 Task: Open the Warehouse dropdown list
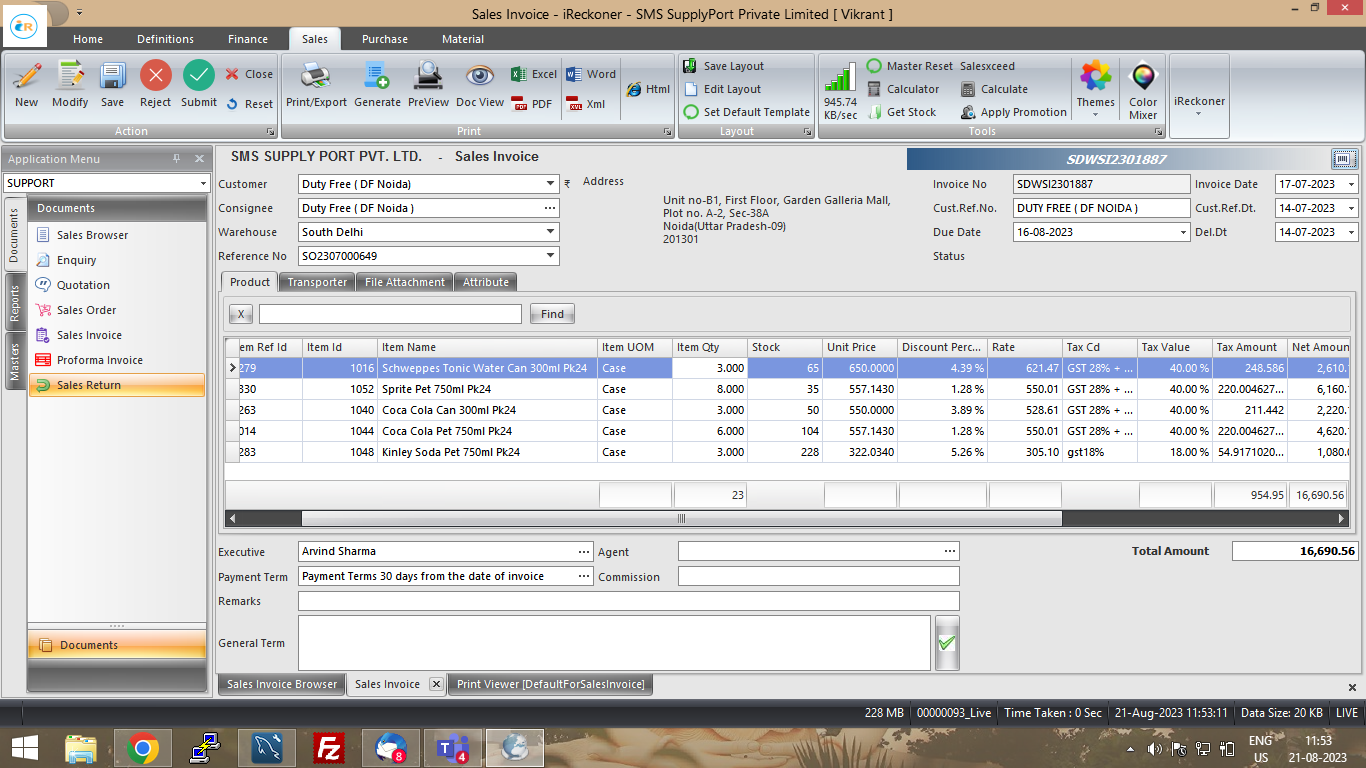551,232
